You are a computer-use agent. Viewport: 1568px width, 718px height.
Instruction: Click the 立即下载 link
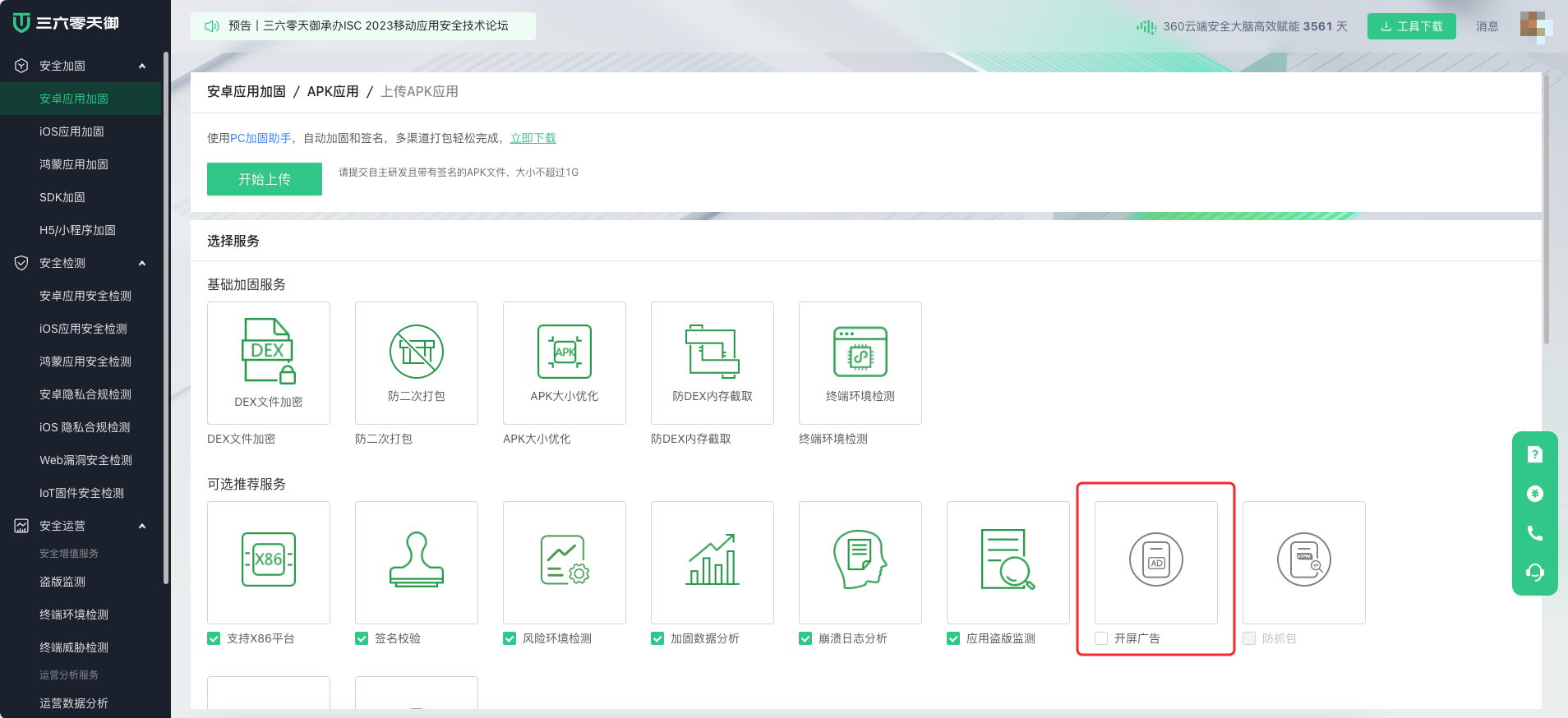click(533, 138)
